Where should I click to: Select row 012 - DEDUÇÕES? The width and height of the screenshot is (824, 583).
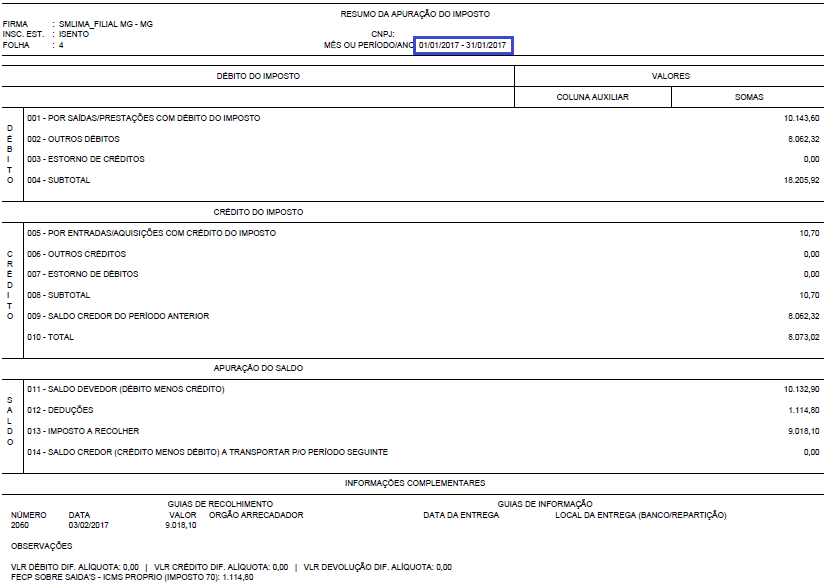60,411
